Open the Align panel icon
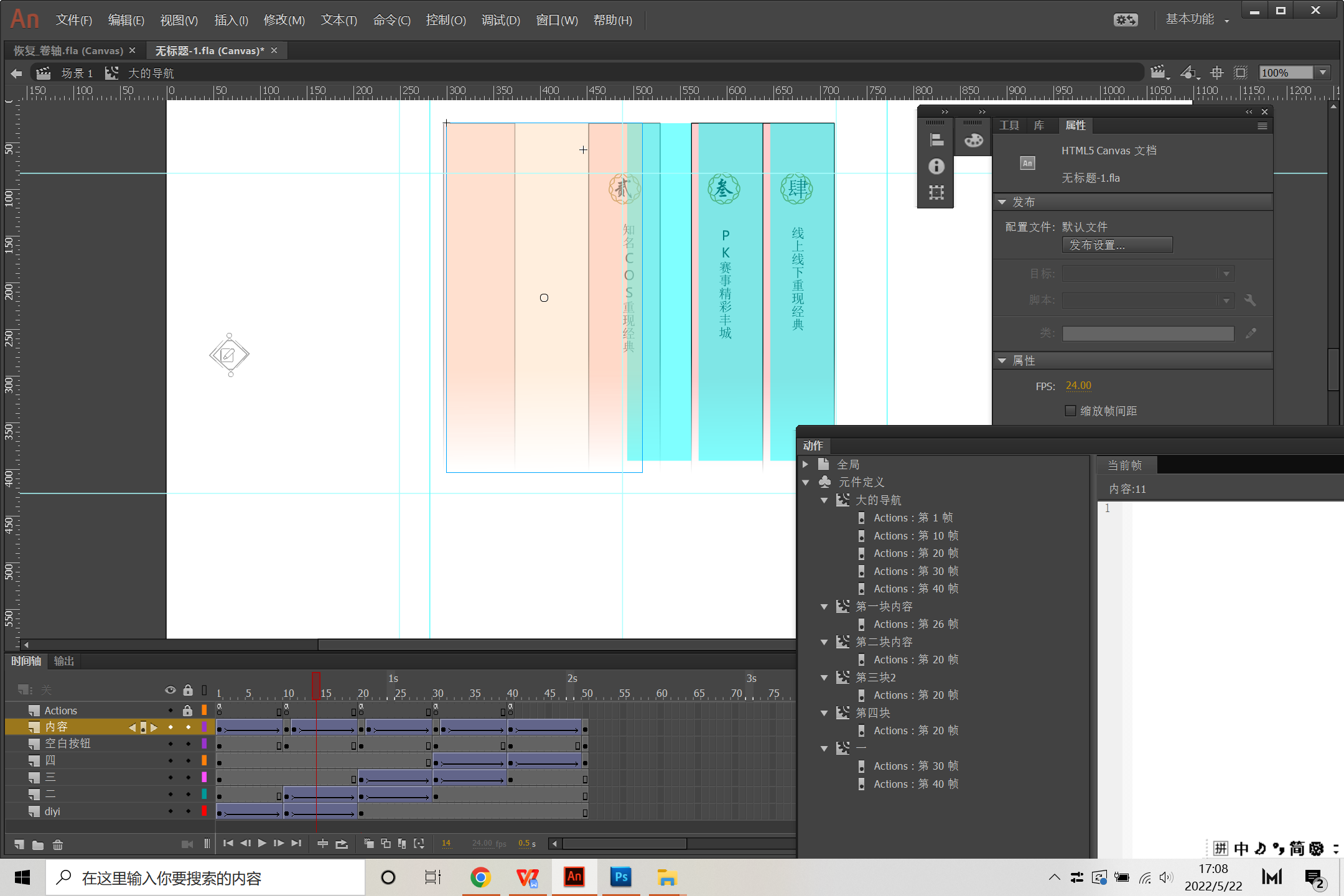 [936, 140]
